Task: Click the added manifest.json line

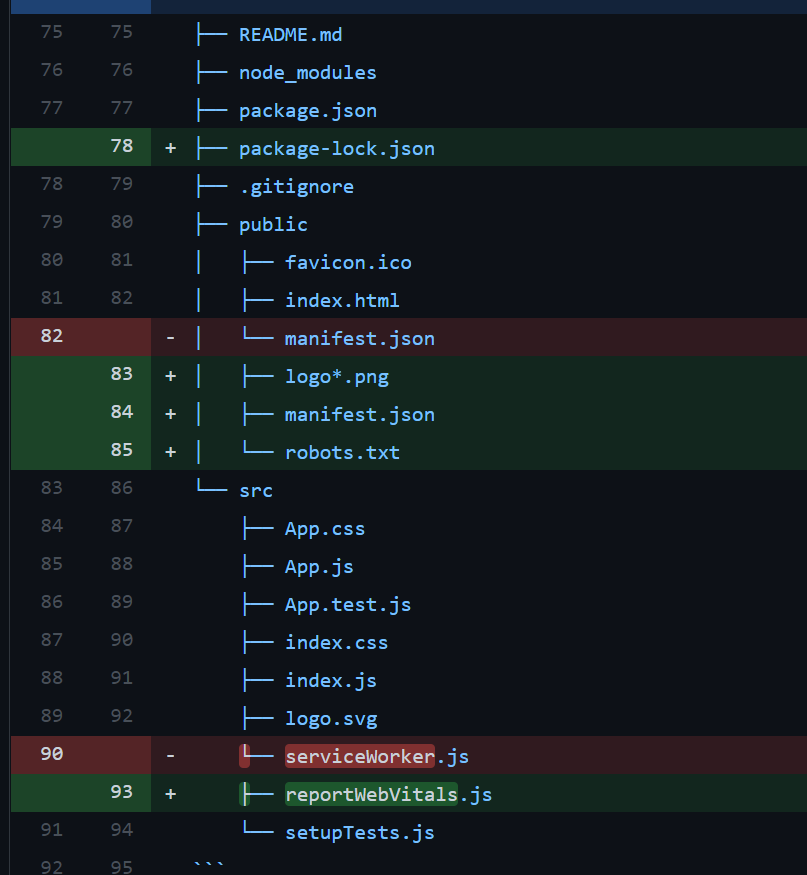Action: tap(359, 414)
